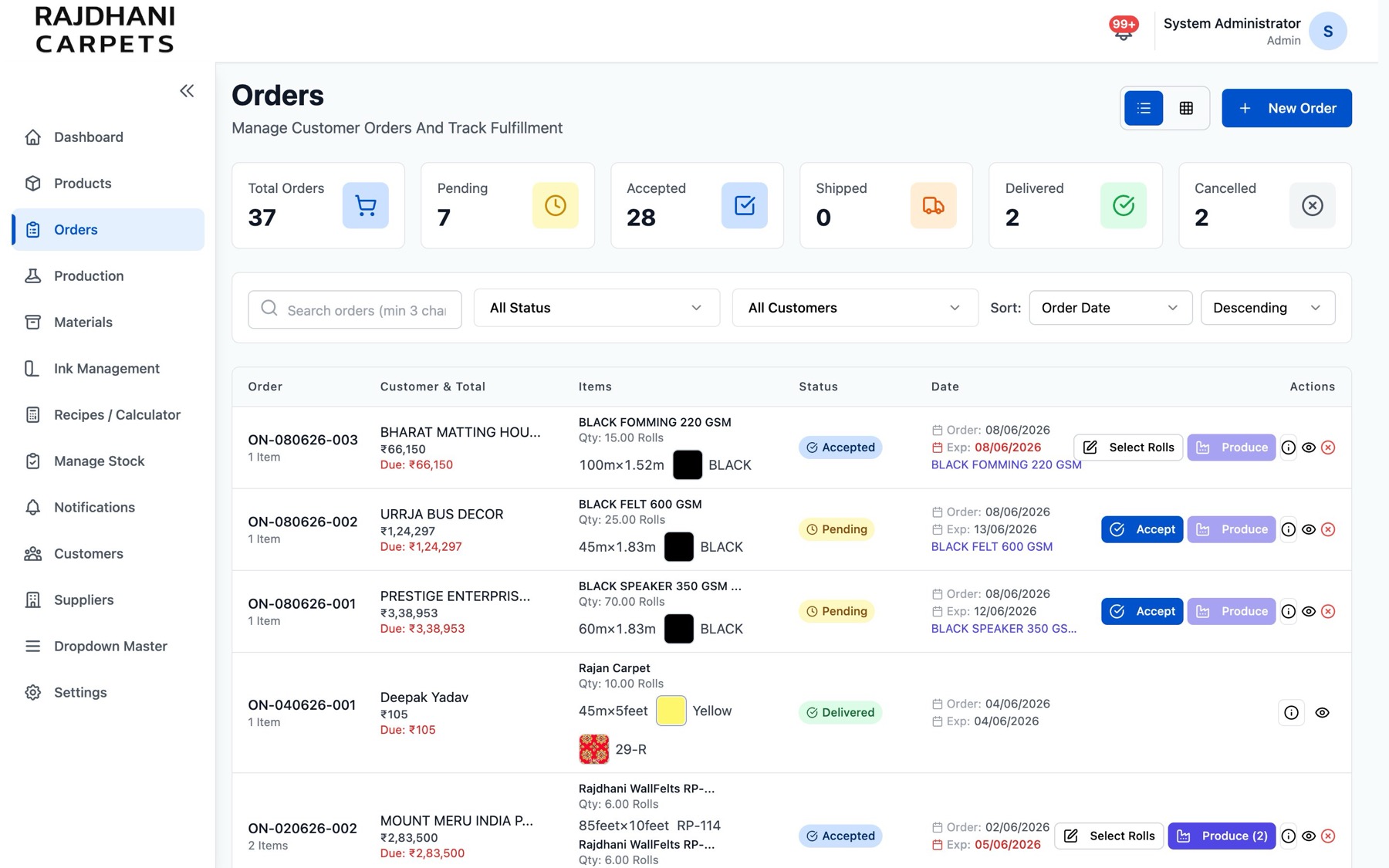Open info for order ON-020626-002
This screenshot has width=1389, height=868.
(1289, 836)
